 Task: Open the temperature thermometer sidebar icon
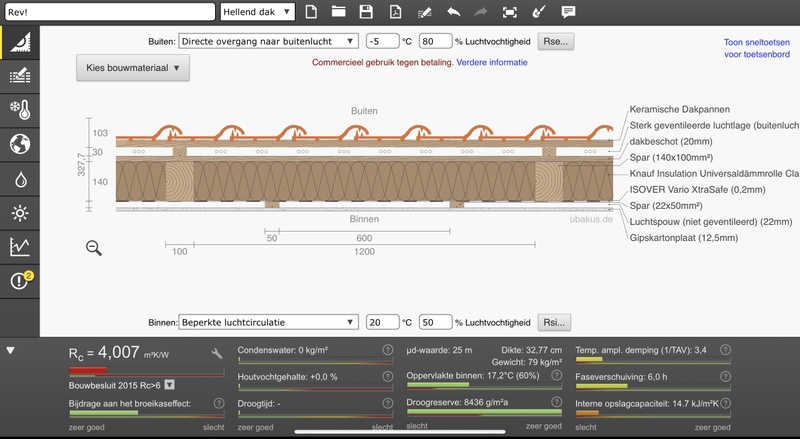(x=20, y=110)
